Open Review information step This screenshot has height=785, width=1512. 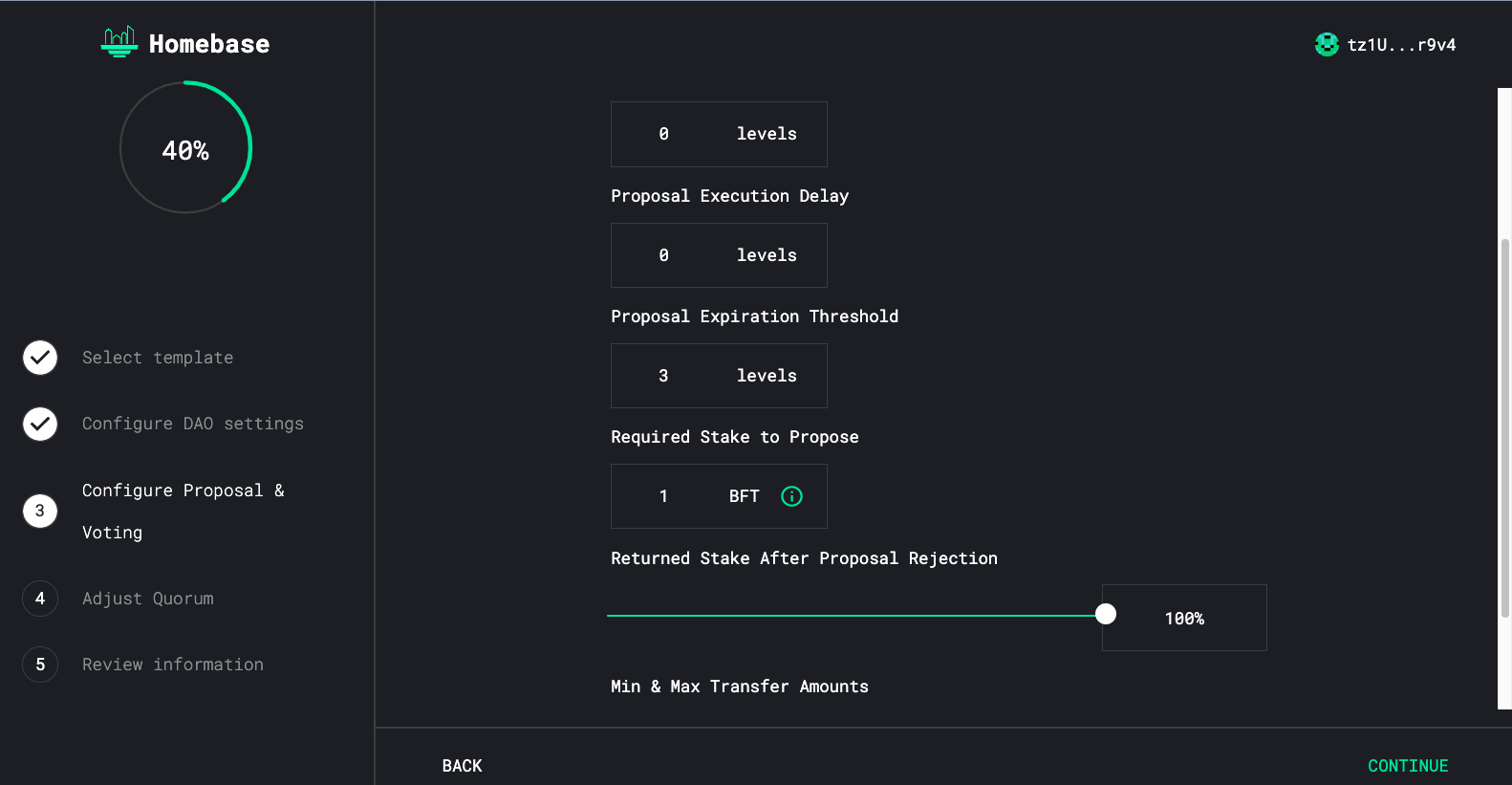pos(173,665)
